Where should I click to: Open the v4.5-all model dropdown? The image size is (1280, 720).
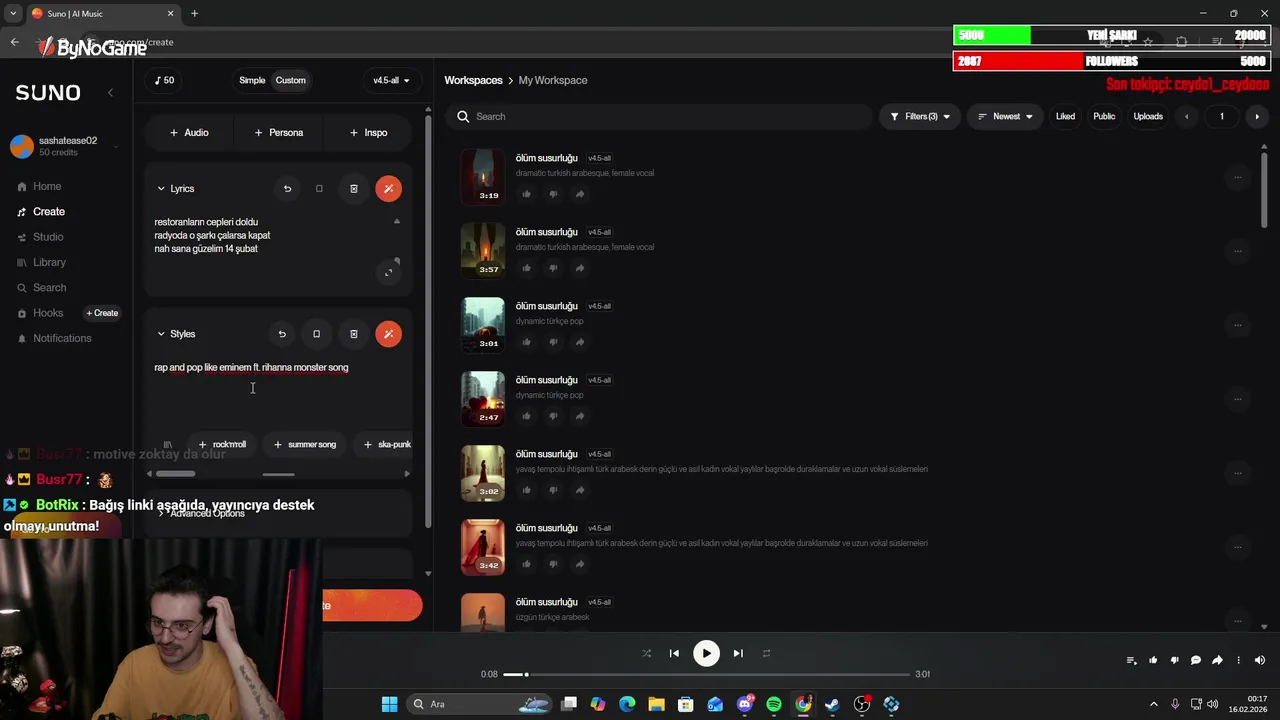[x=391, y=80]
